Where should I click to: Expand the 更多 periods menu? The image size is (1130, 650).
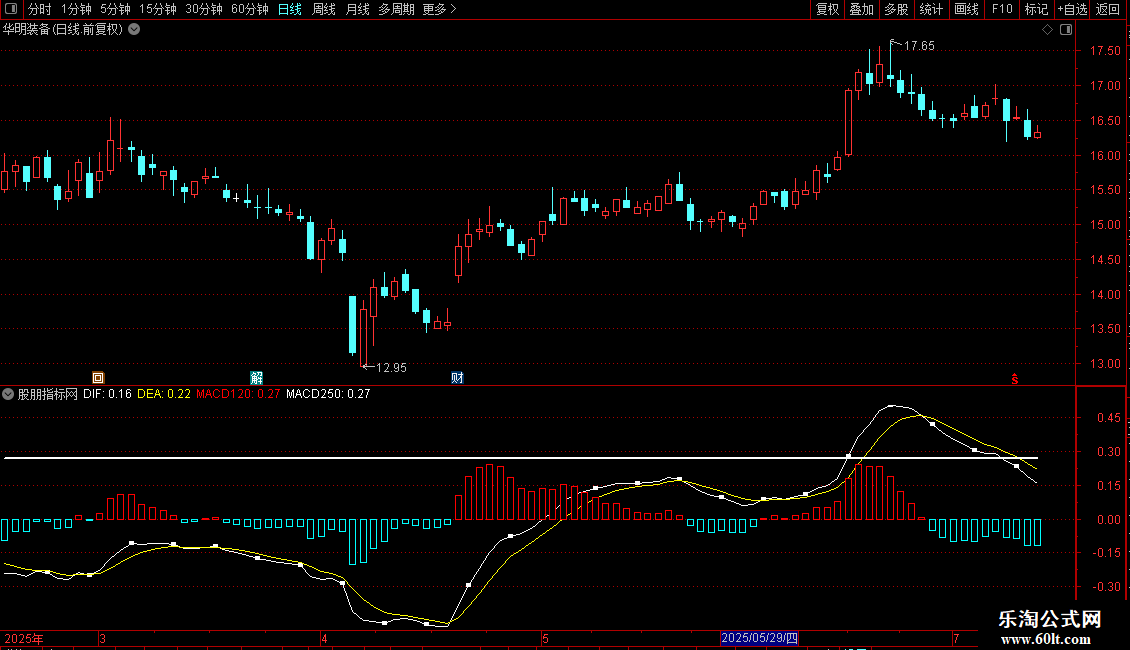[x=439, y=9]
